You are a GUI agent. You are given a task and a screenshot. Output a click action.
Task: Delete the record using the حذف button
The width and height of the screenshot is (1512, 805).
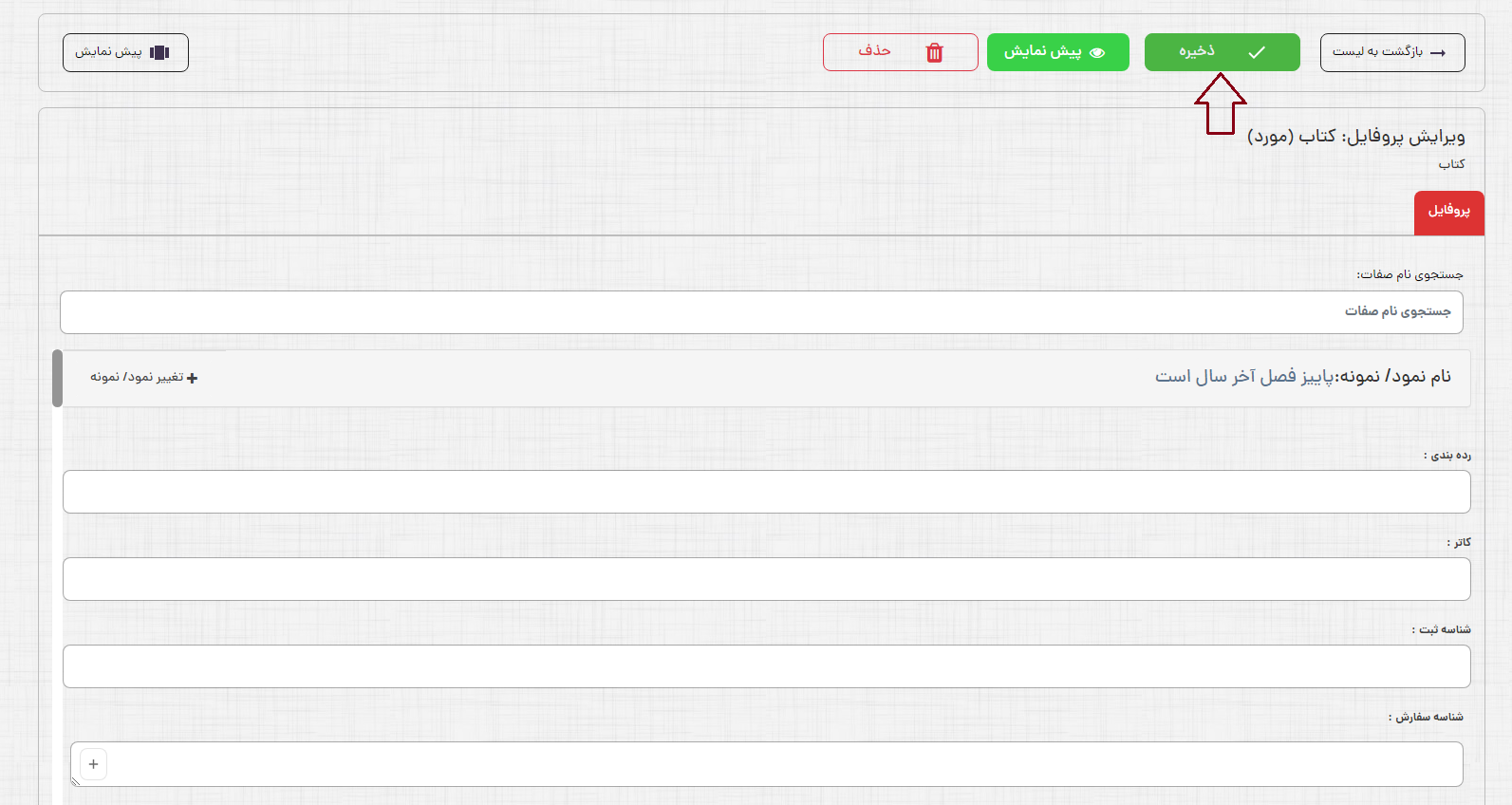(x=899, y=52)
